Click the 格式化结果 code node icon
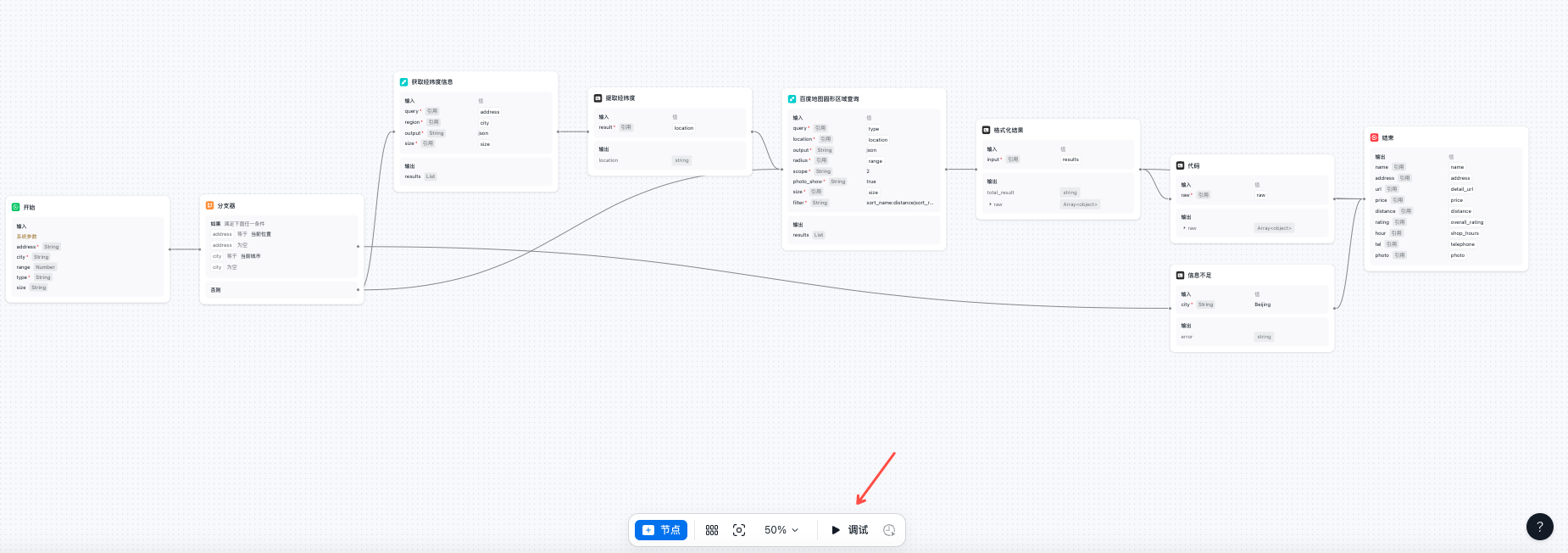 [986, 131]
